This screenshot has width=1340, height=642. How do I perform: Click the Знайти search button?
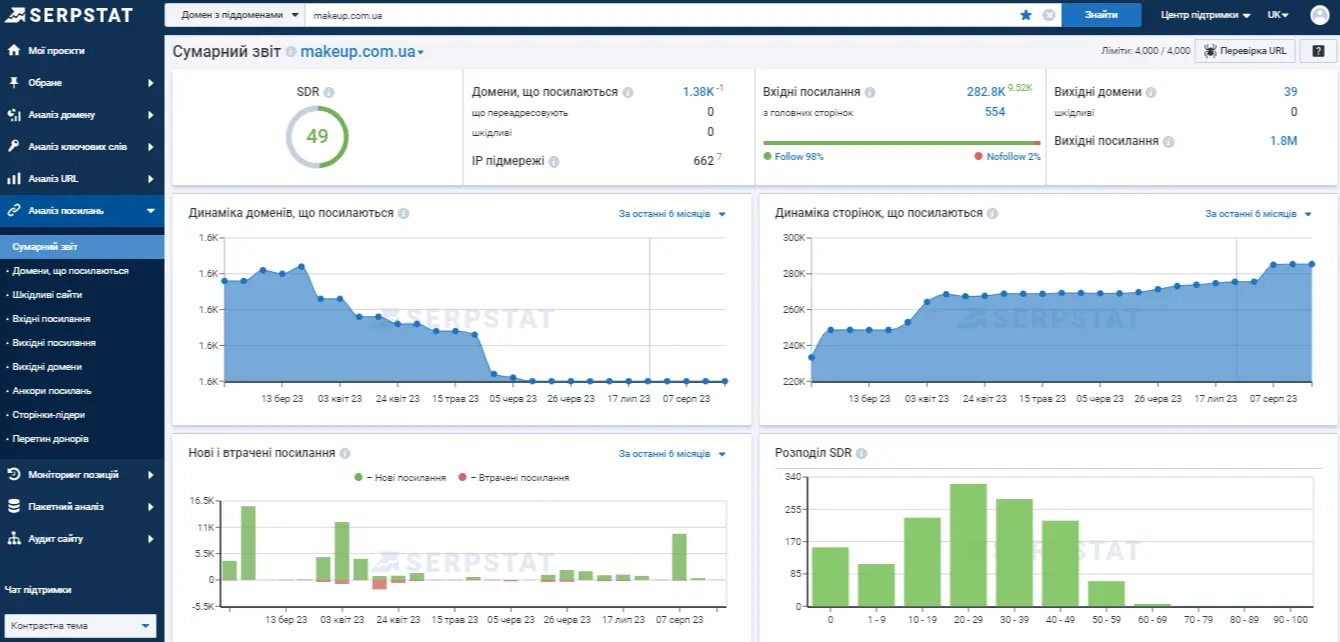coord(1101,15)
